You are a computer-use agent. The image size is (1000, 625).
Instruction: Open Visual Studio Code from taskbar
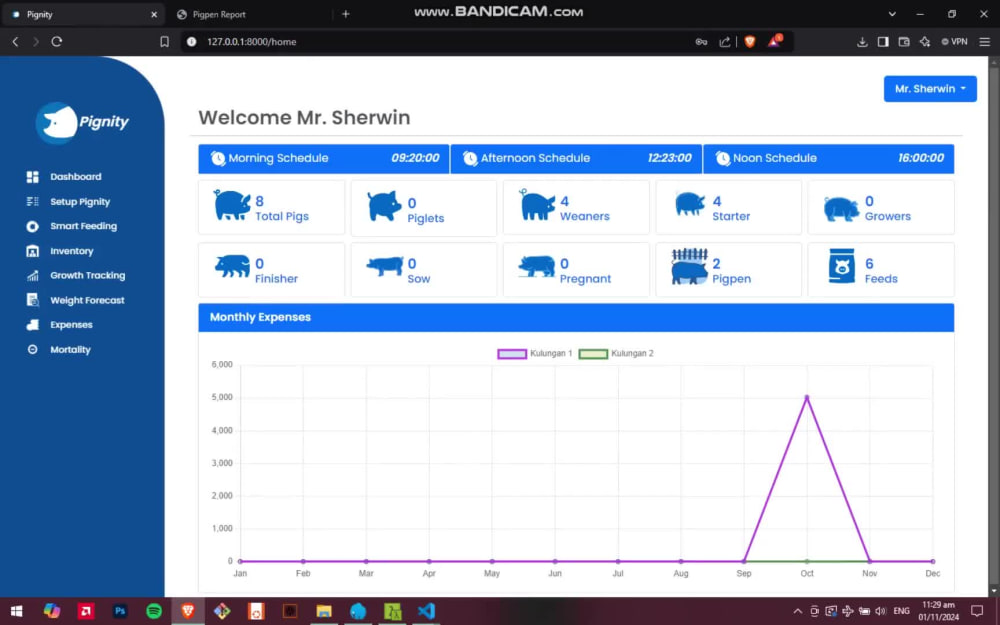click(x=426, y=611)
